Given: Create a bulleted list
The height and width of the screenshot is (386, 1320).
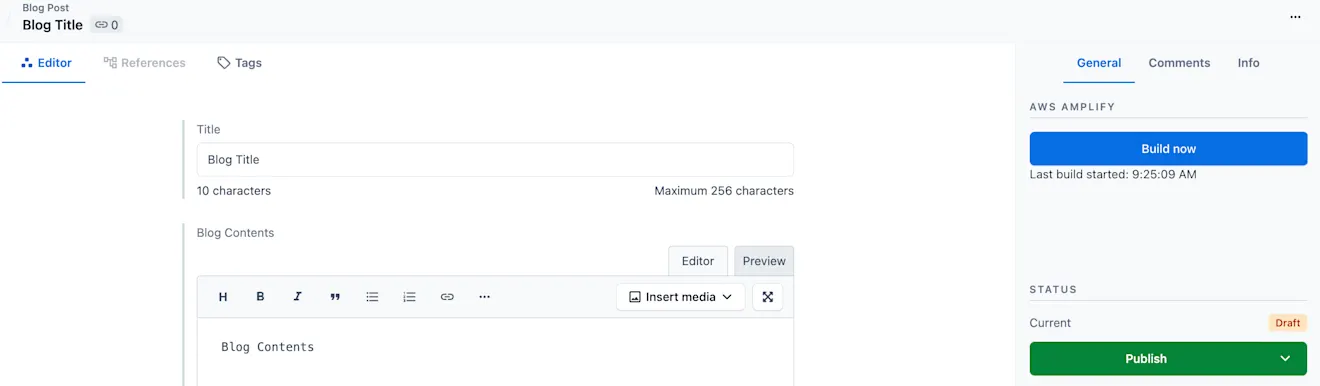Looking at the screenshot, I should click(372, 297).
